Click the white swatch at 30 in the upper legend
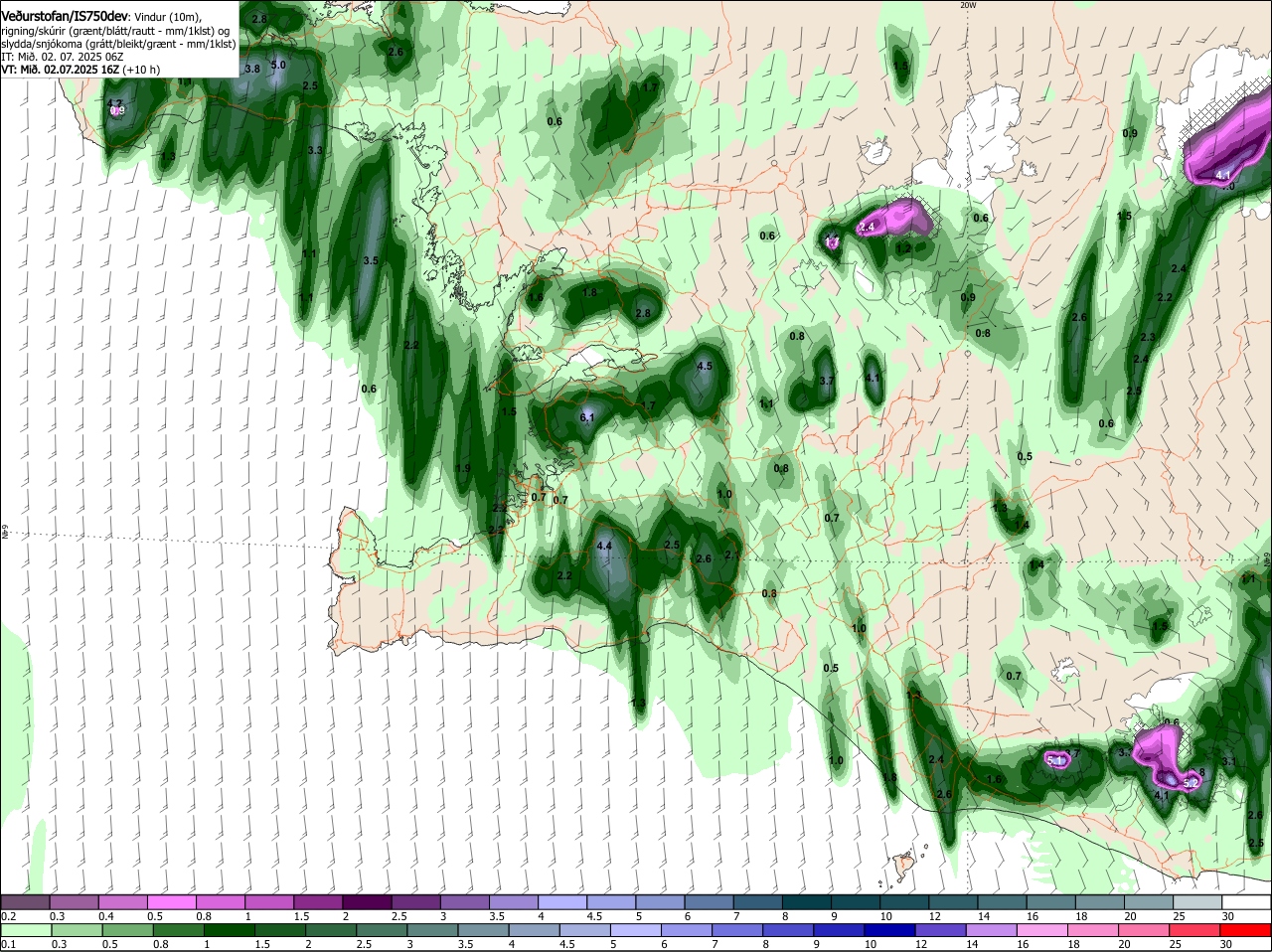This screenshot has height=952, width=1272. pyautogui.click(x=1246, y=902)
